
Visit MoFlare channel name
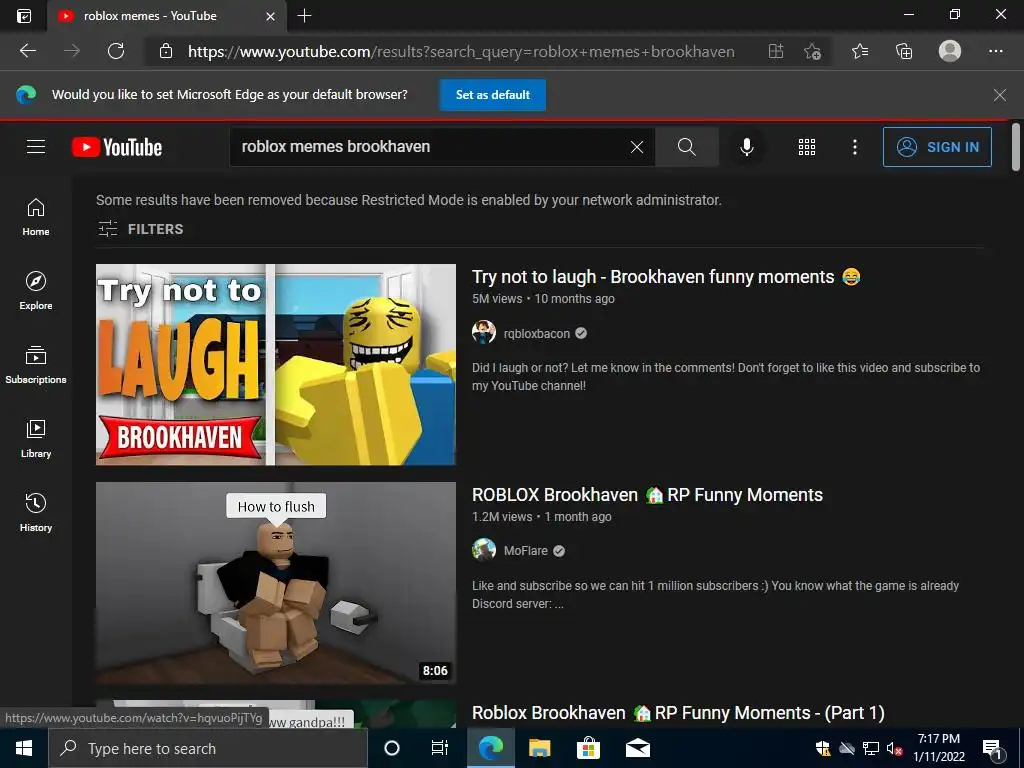tap(525, 551)
